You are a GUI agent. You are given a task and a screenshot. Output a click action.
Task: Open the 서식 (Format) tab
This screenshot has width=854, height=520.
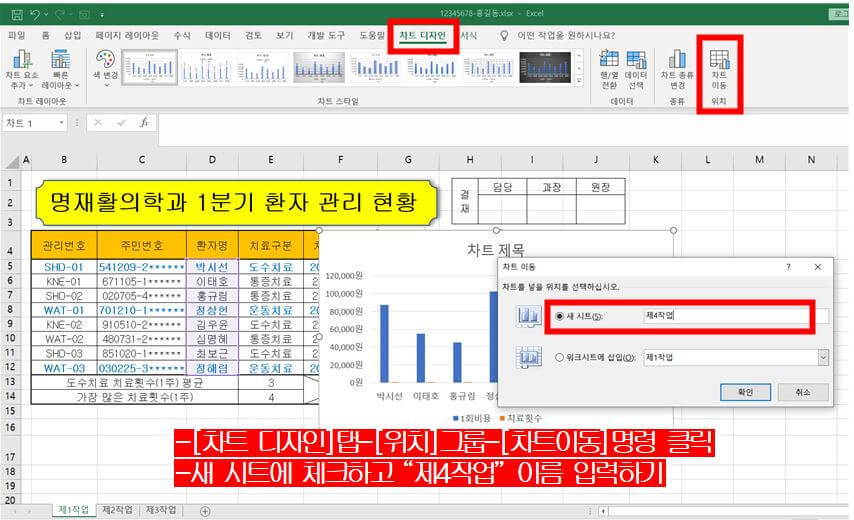469,36
